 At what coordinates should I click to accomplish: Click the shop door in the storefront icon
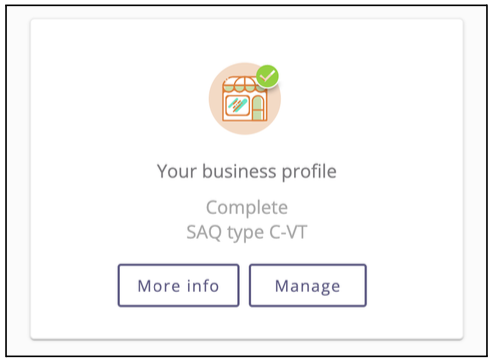pyautogui.click(x=258, y=108)
